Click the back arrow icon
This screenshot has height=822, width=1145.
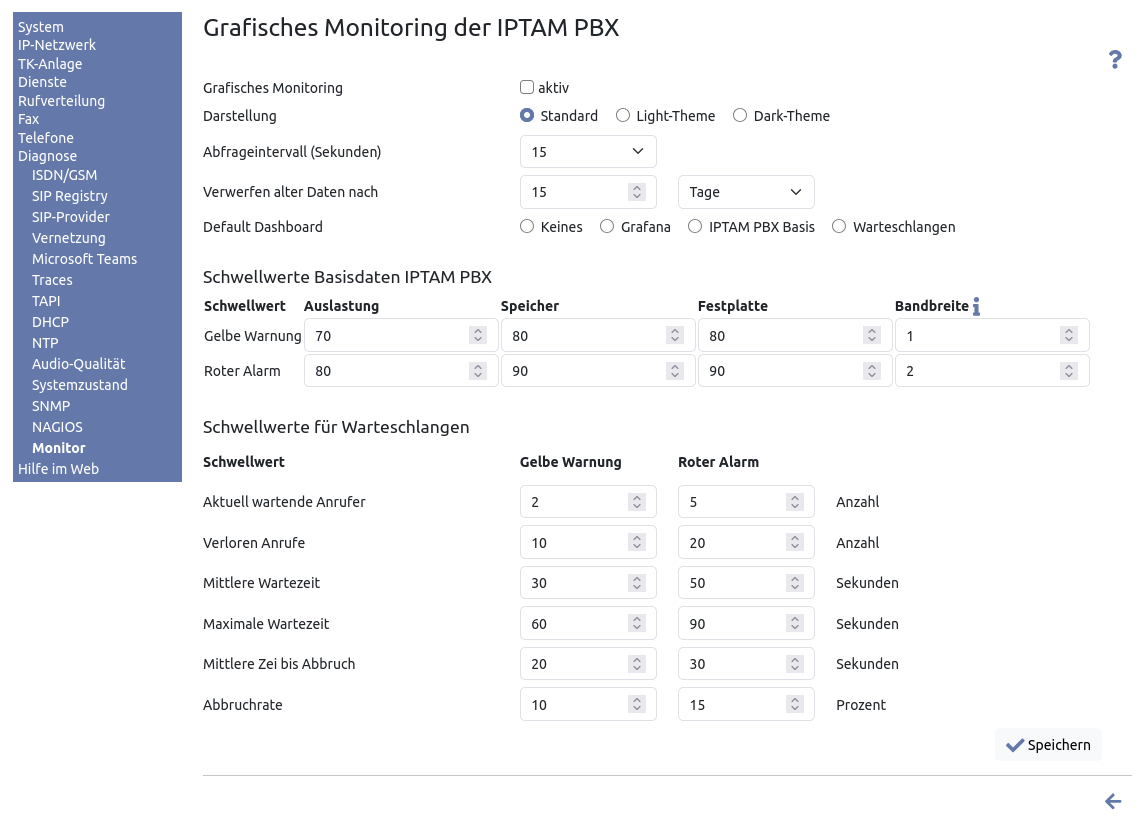[x=1113, y=801]
